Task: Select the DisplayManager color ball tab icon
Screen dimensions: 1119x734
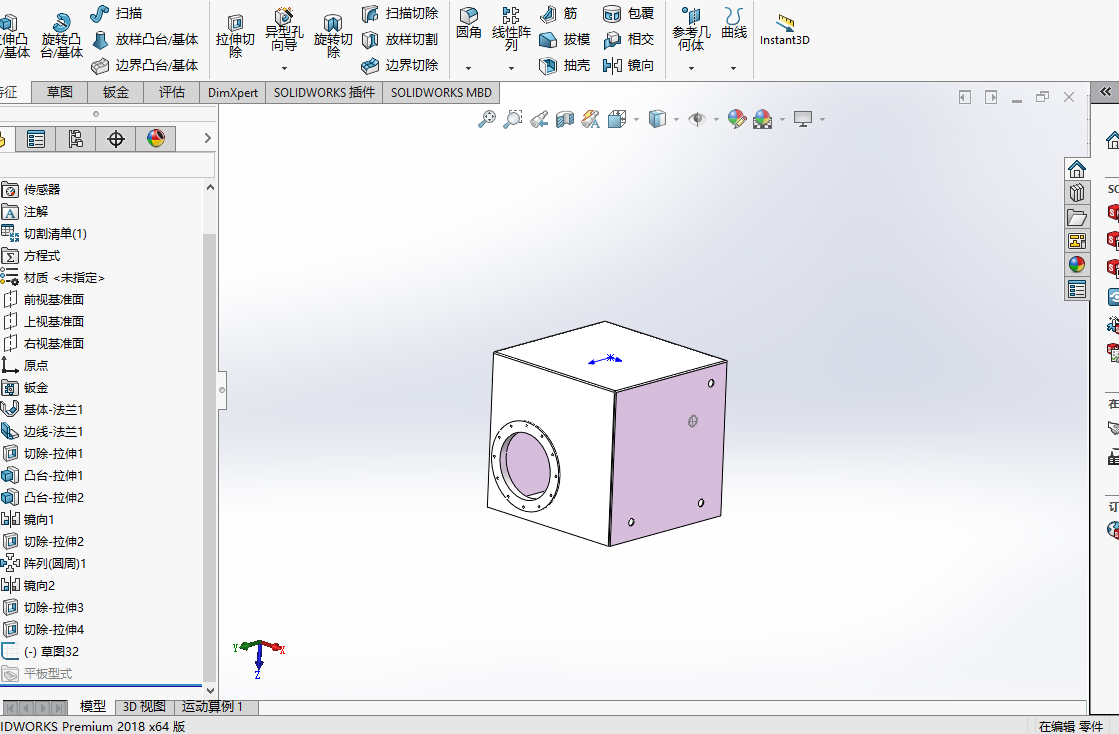Action: click(x=156, y=138)
